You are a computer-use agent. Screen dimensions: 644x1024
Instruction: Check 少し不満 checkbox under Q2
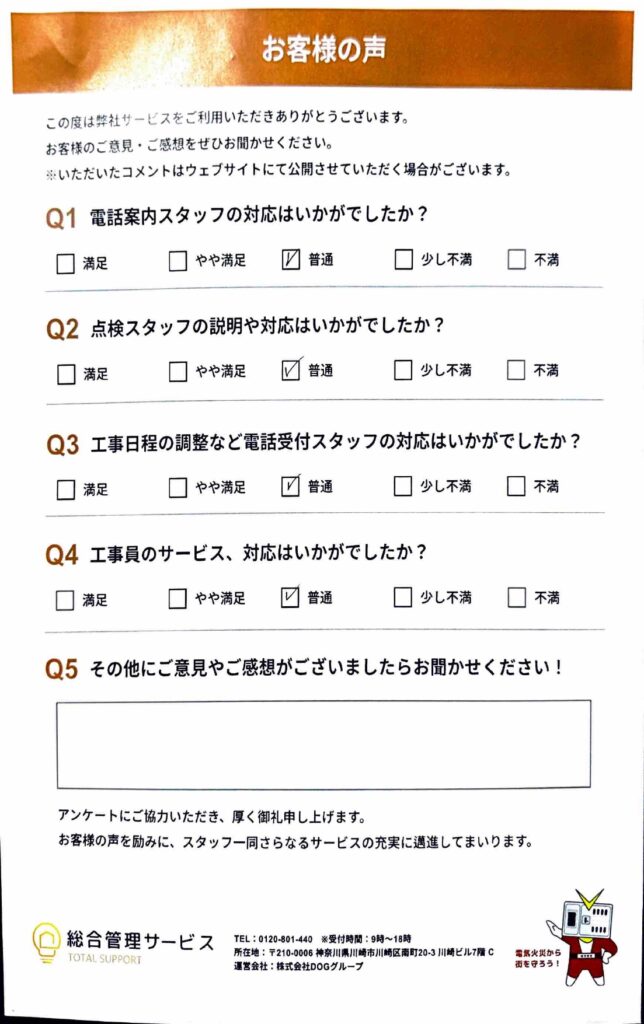[x=403, y=371]
